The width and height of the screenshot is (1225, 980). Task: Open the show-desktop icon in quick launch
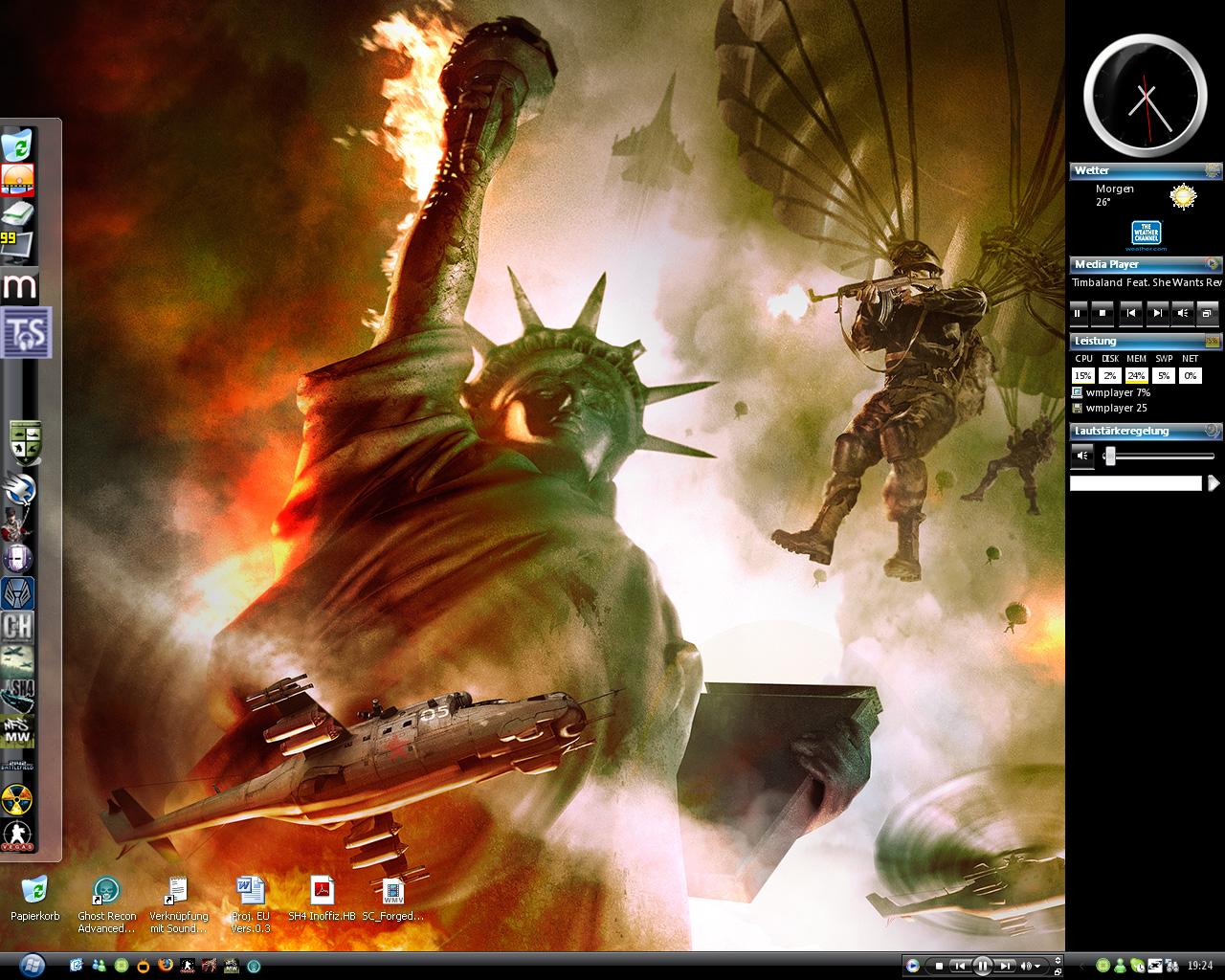point(77,965)
